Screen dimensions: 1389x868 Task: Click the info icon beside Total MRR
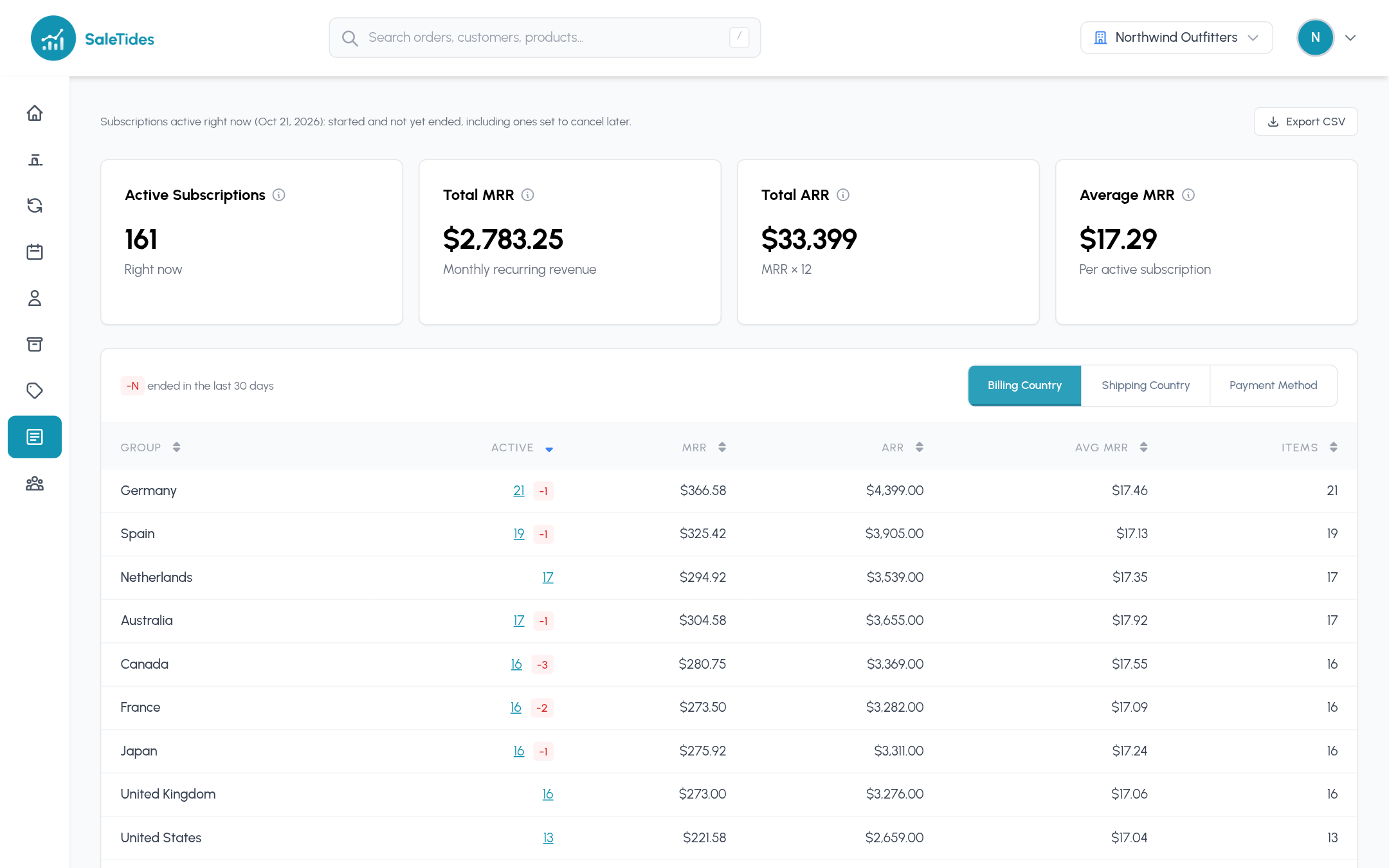[527, 195]
